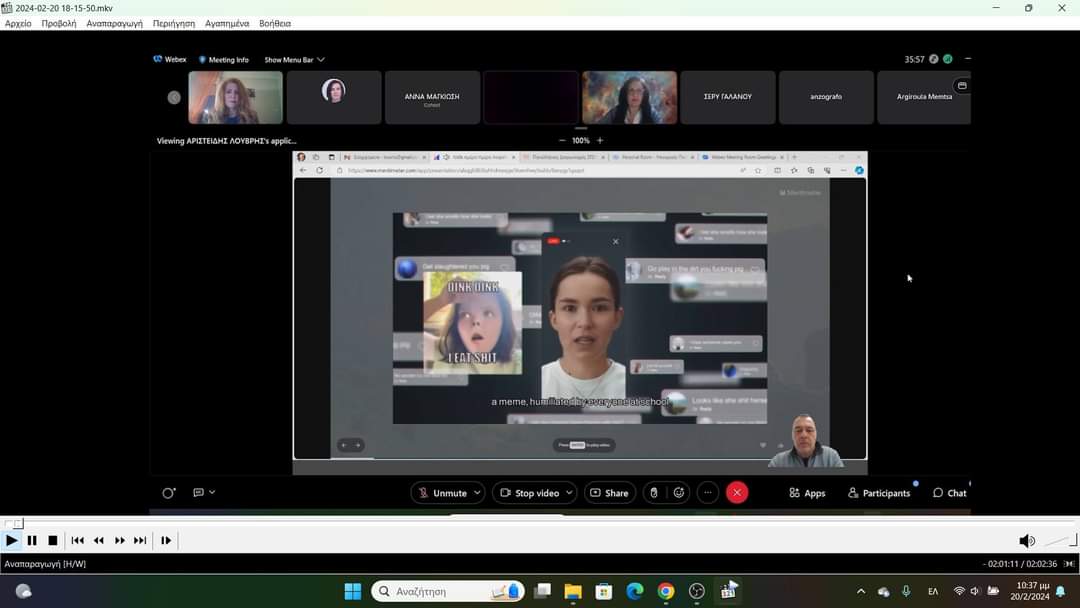1080x608 pixels.
Task: End the meeting with red X button
Action: click(x=737, y=493)
